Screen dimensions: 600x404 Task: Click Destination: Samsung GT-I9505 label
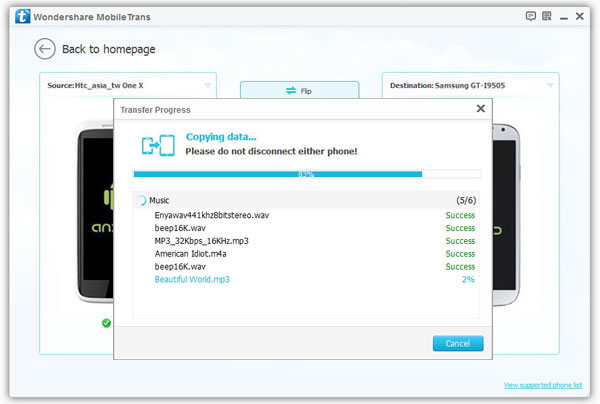click(447, 86)
